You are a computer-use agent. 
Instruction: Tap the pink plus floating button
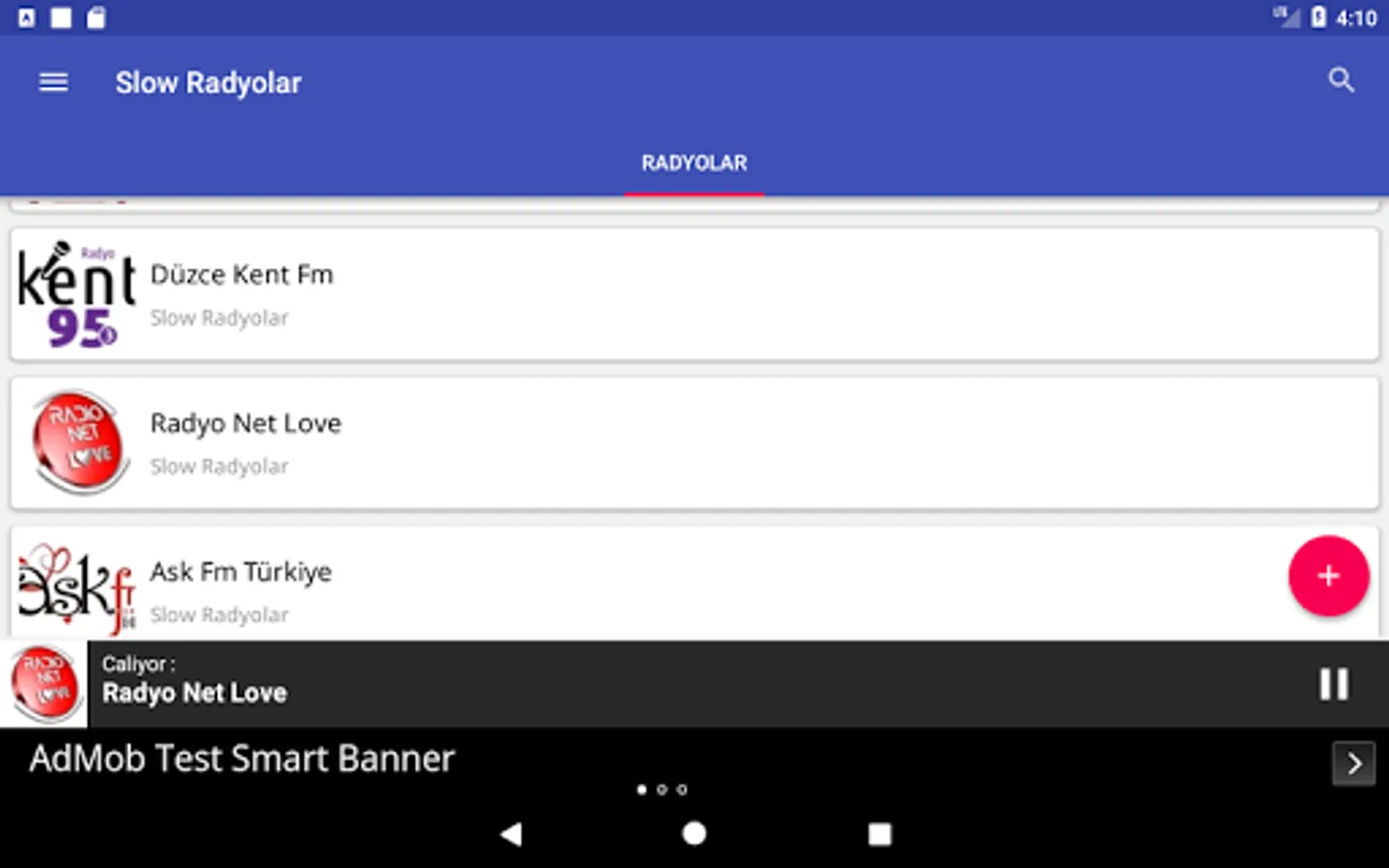tap(1328, 576)
